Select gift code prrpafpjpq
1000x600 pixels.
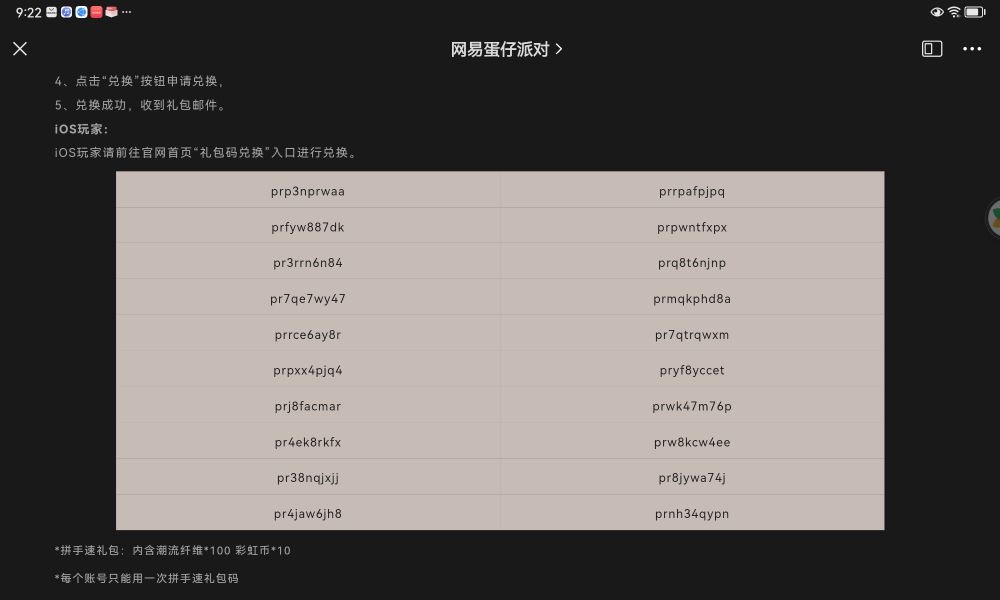pyautogui.click(x=692, y=191)
